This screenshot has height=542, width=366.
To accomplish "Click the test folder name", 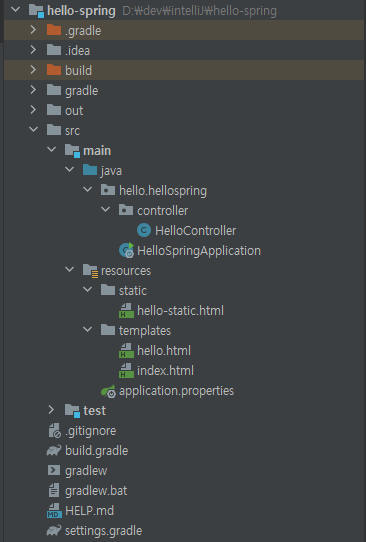I will click(x=94, y=411).
